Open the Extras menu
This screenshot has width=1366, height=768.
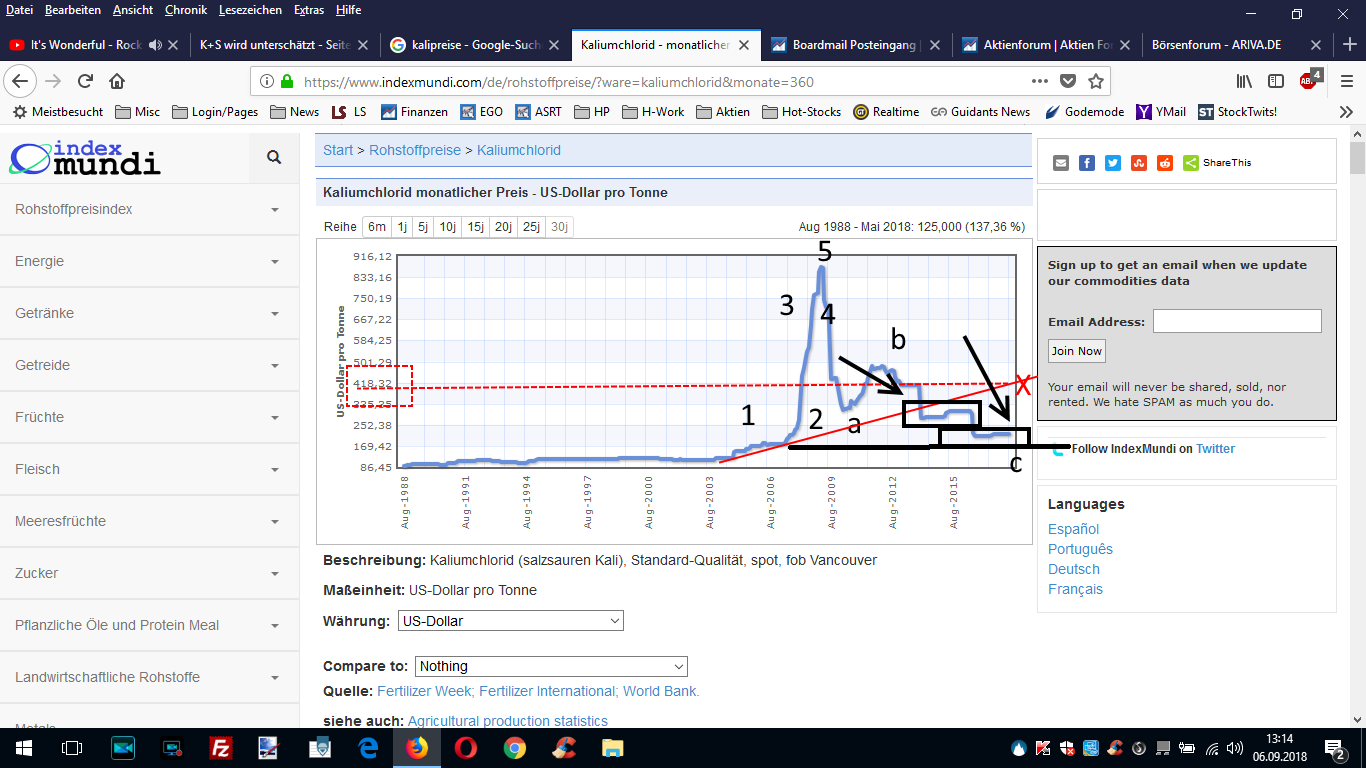coord(309,10)
